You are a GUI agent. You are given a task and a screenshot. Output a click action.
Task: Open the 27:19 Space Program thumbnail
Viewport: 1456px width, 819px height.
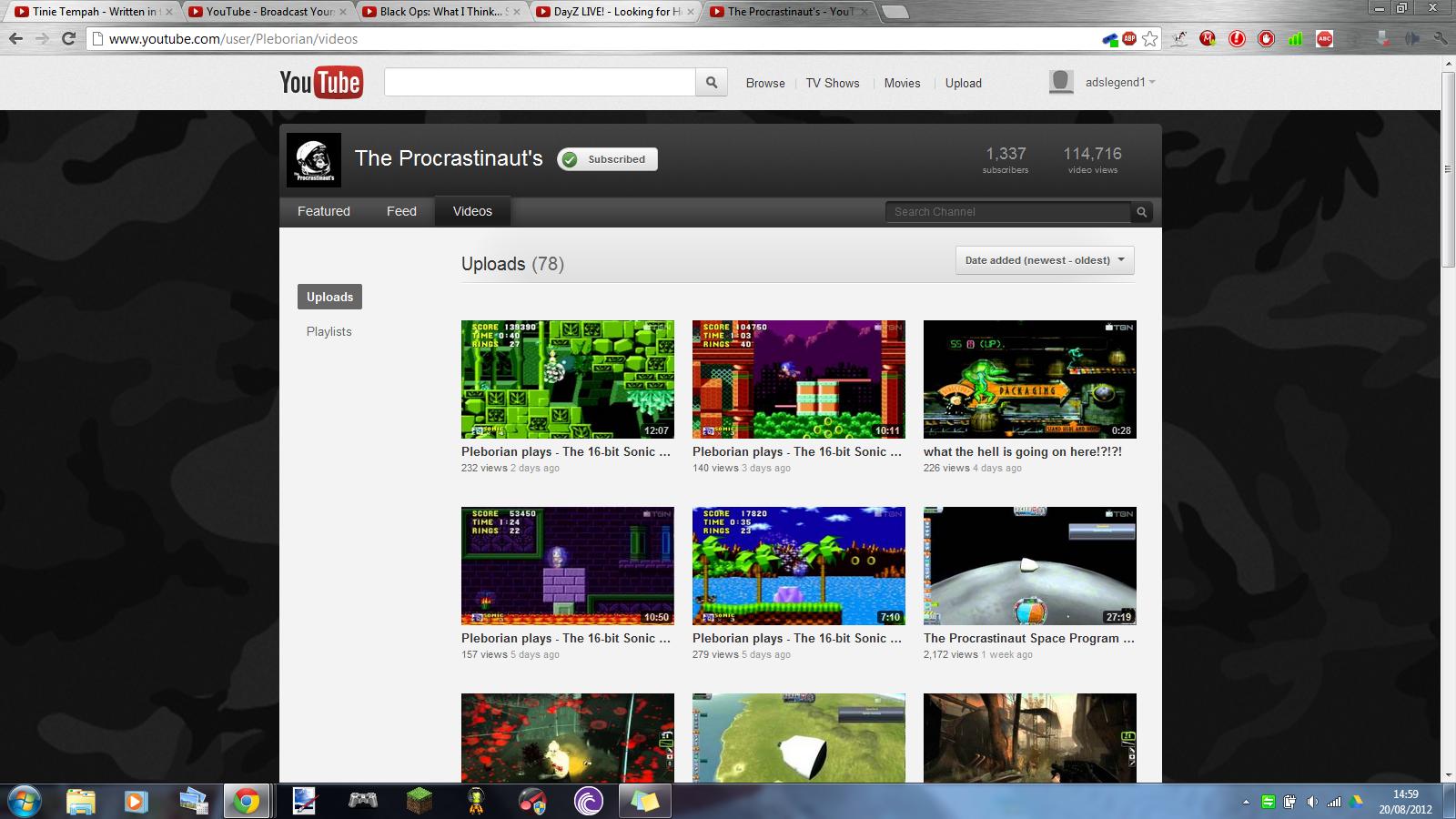click(1030, 566)
